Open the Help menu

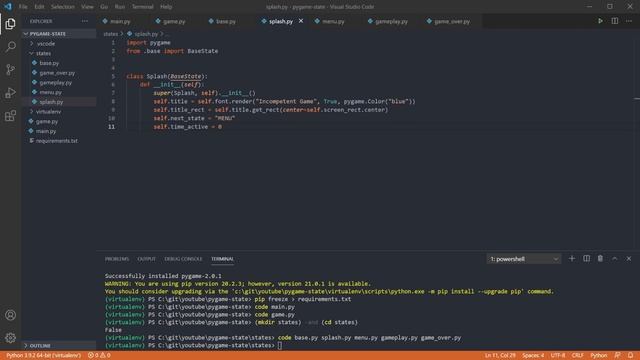pyautogui.click(x=166, y=7)
